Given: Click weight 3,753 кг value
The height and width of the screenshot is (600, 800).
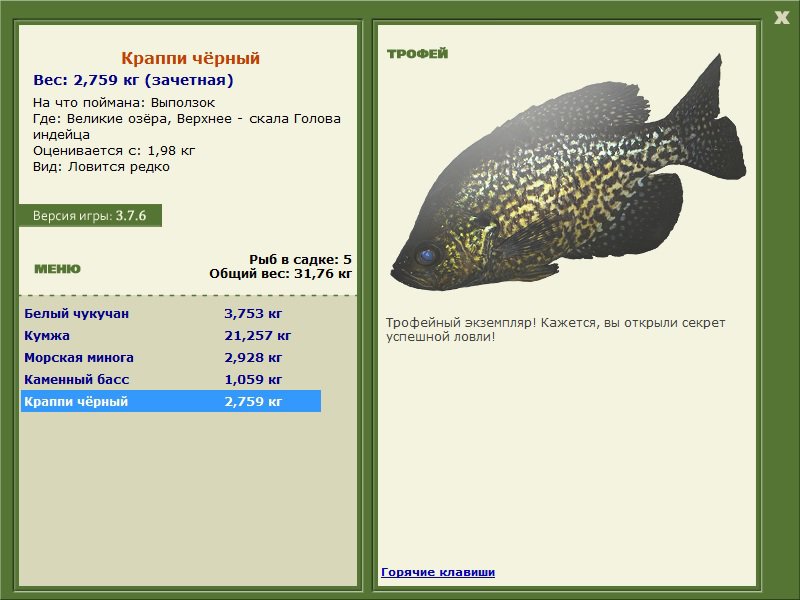Looking at the screenshot, I should point(253,313).
